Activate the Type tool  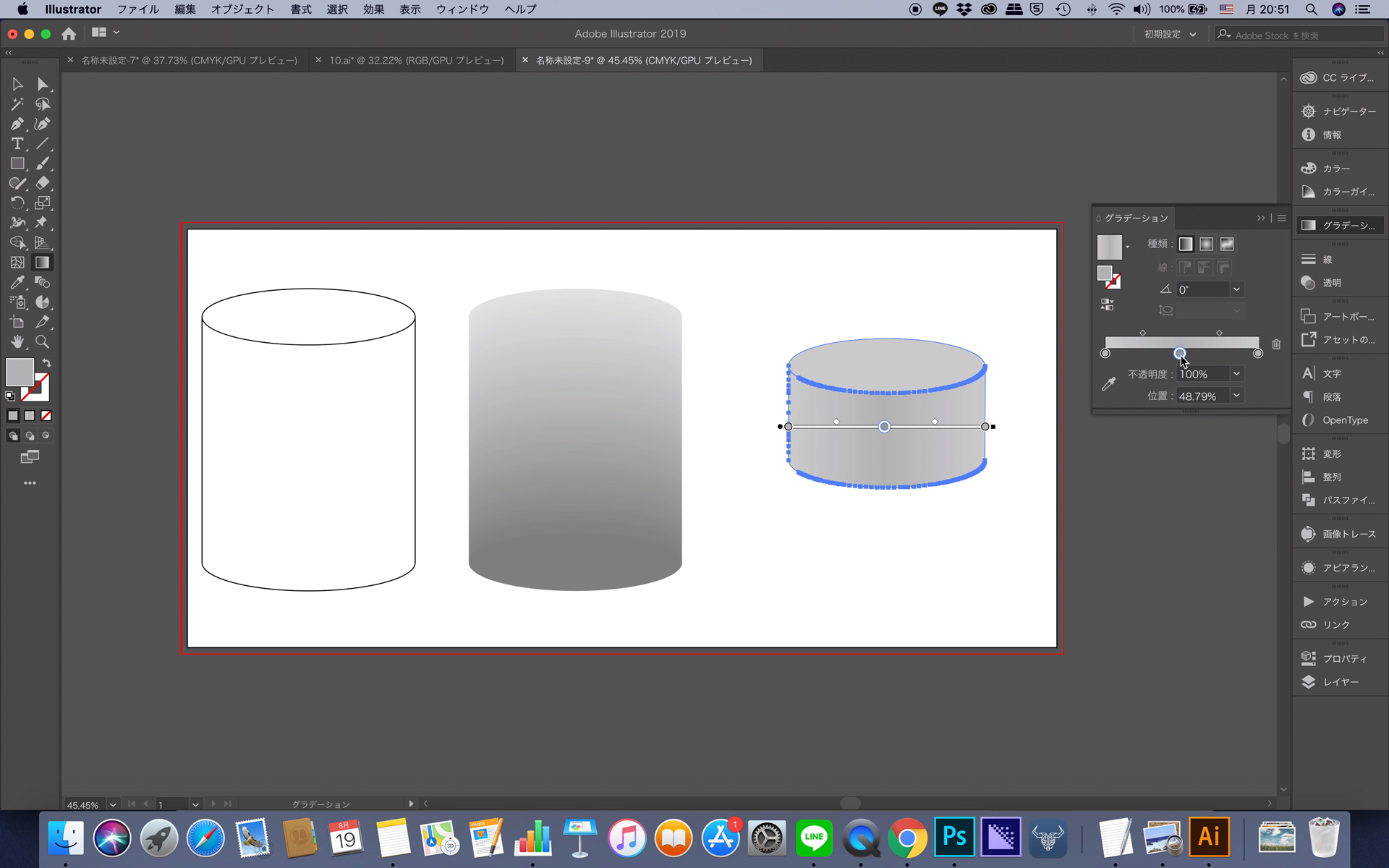pos(17,144)
